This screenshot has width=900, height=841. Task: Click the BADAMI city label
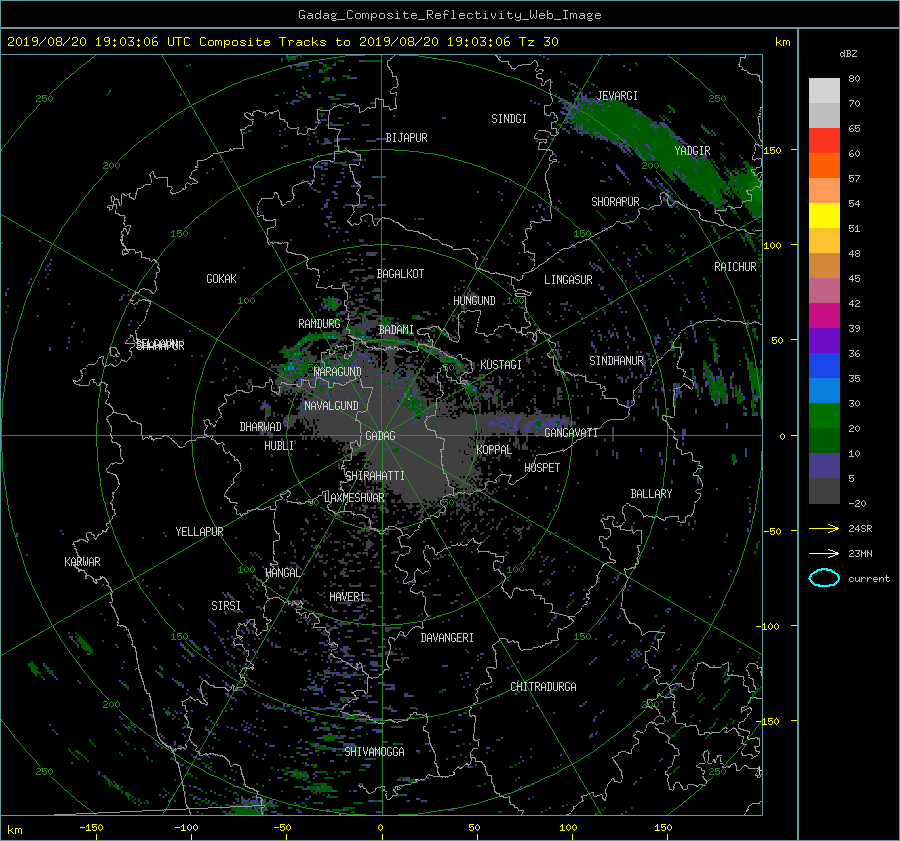coord(396,330)
